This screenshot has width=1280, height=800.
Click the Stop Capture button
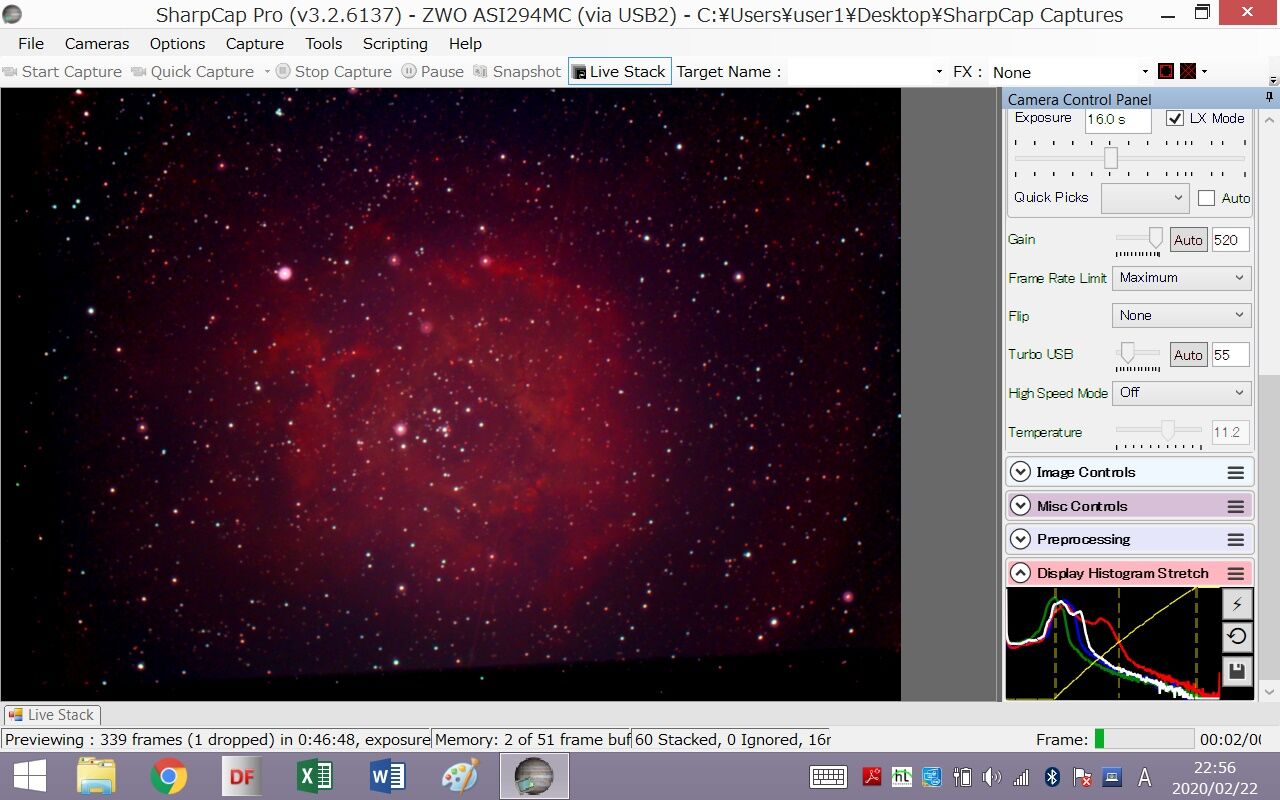click(333, 72)
